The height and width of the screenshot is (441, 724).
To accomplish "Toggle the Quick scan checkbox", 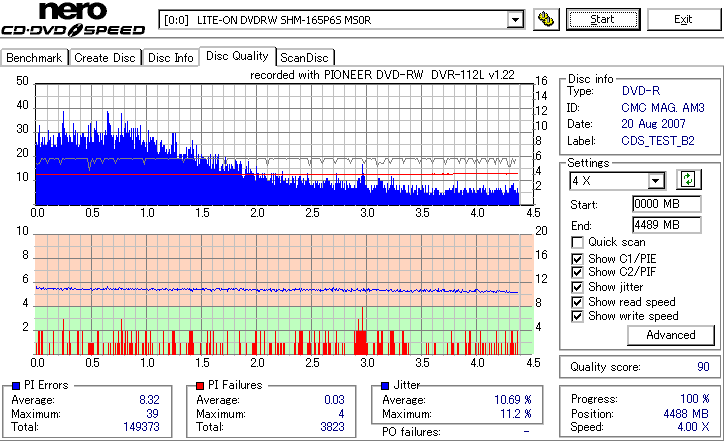I will (577, 242).
